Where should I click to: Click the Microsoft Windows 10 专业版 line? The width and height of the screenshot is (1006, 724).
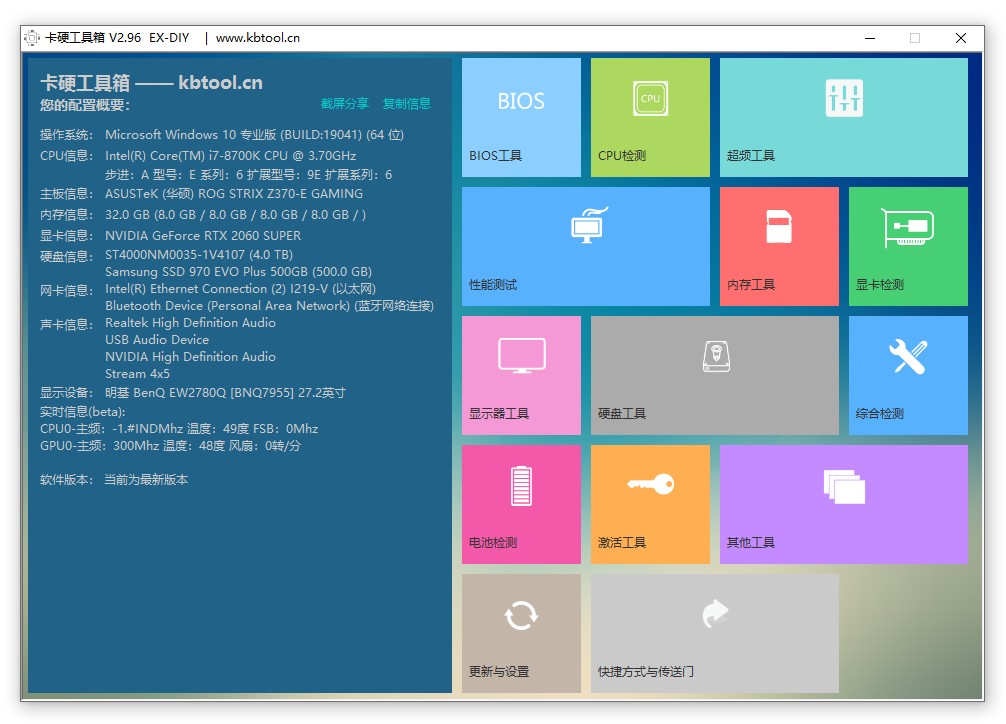pyautogui.click(x=254, y=135)
